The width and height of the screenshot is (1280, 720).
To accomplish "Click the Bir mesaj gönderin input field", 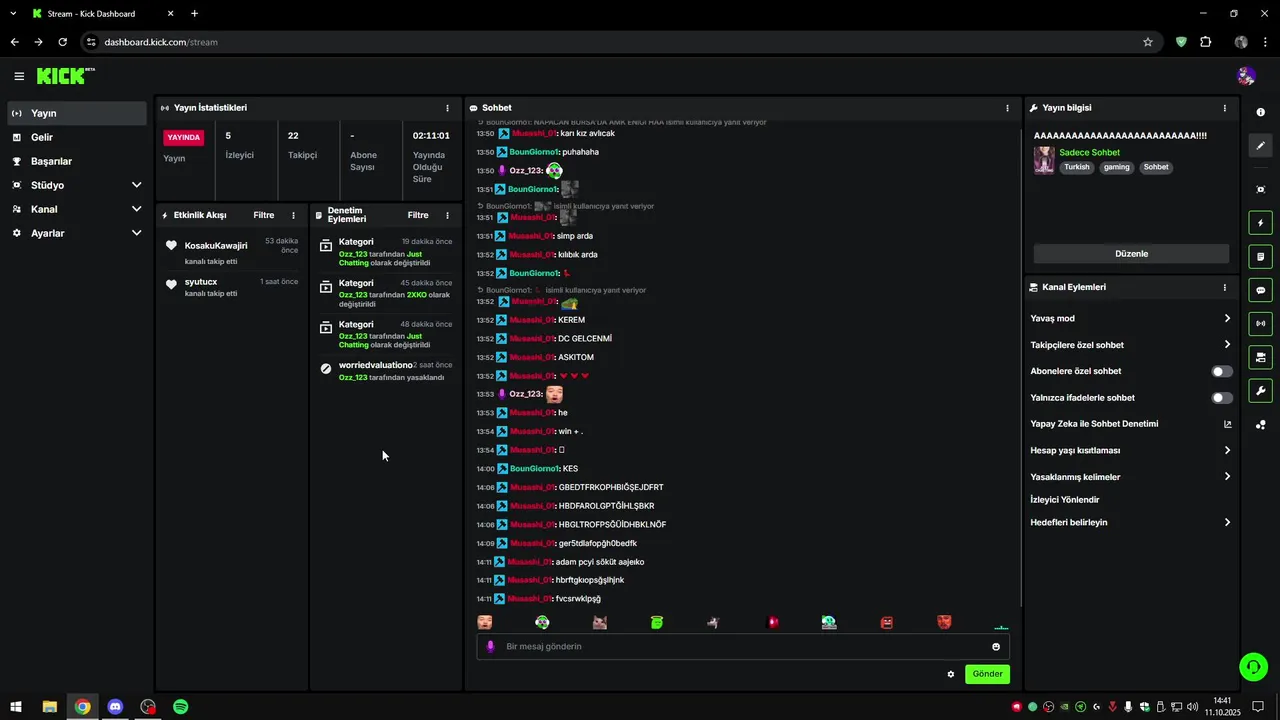I will tap(743, 647).
